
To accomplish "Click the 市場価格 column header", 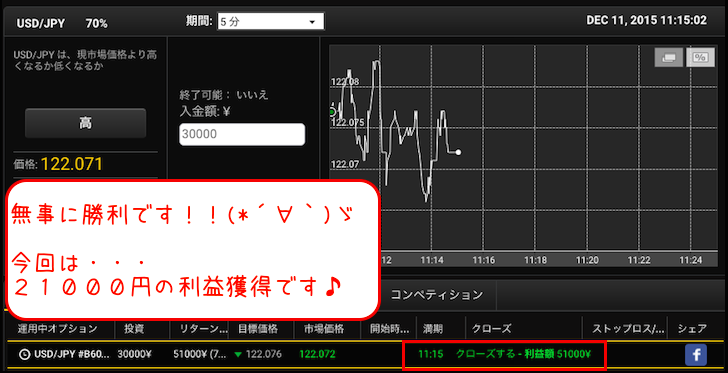I will 324,329.
